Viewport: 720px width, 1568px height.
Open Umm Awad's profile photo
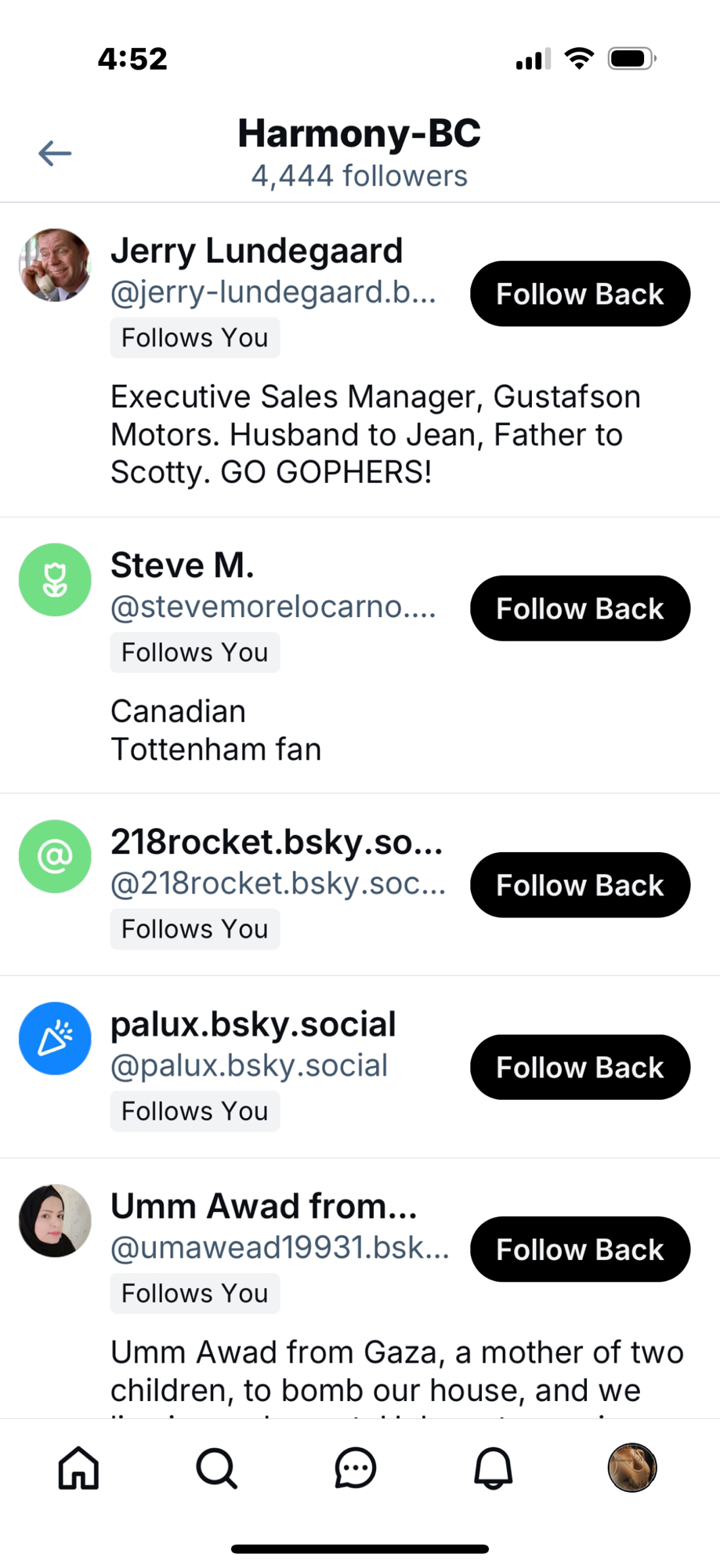(x=55, y=1221)
